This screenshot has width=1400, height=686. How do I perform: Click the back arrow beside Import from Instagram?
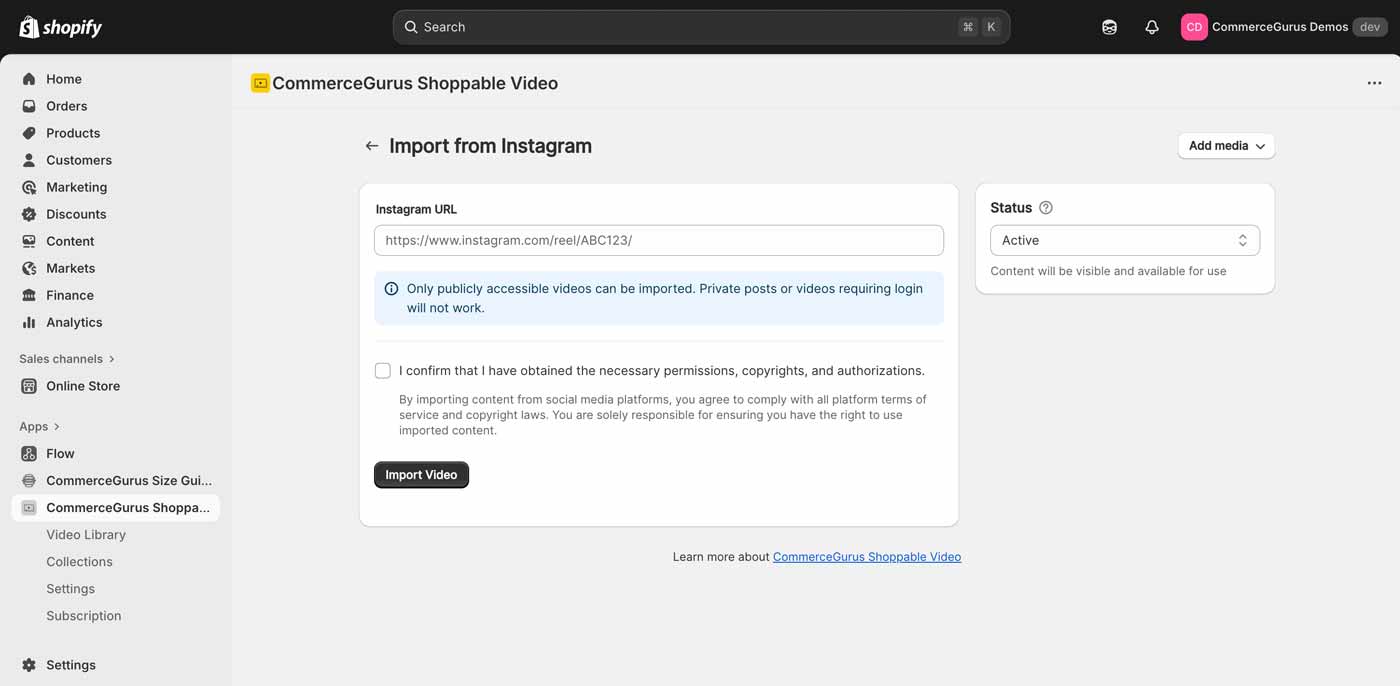[371, 145]
